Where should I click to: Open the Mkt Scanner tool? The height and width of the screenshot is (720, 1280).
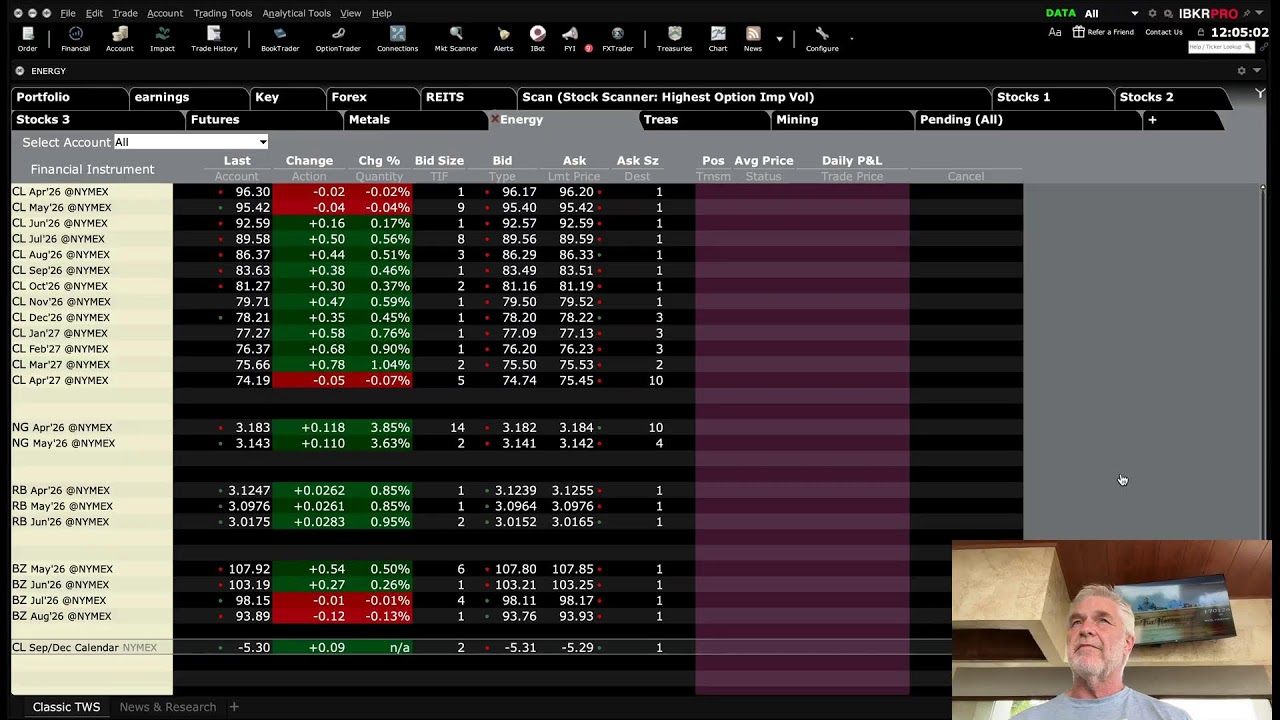pyautogui.click(x=456, y=39)
